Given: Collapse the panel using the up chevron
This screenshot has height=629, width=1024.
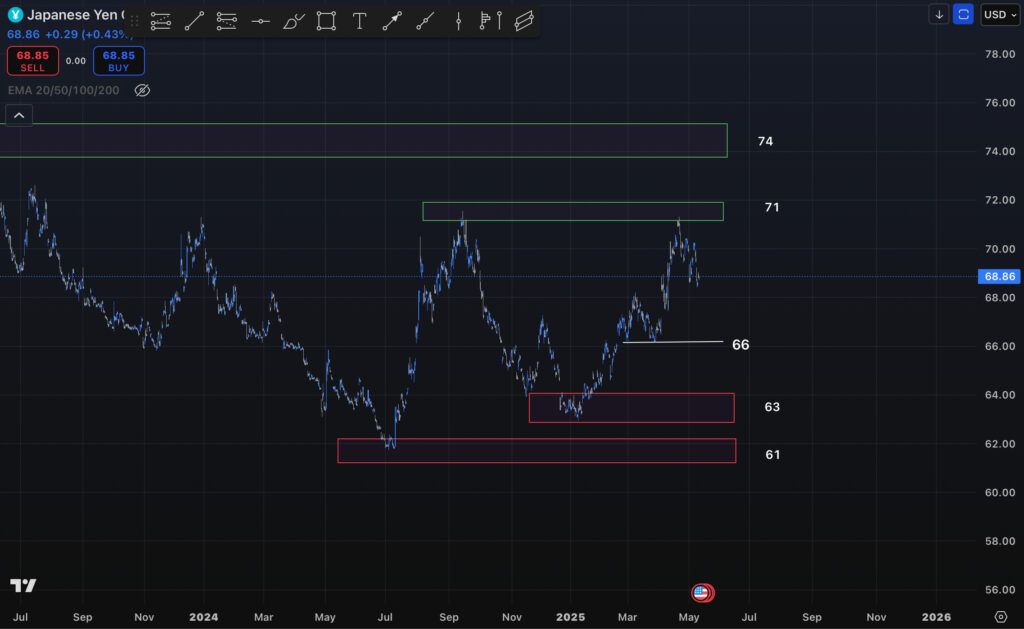Looking at the screenshot, I should pyautogui.click(x=18, y=114).
